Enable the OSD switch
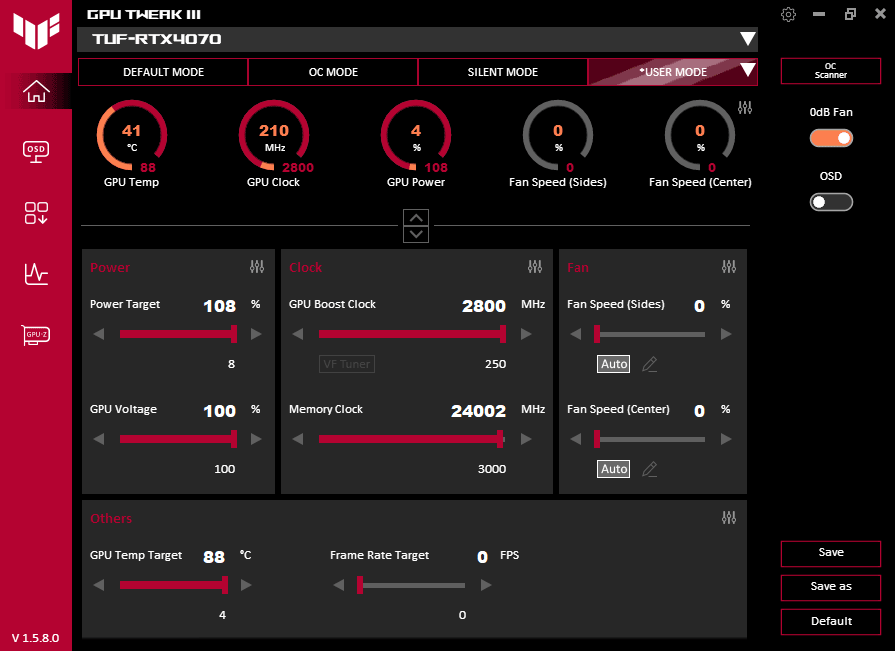Viewport: 895px width, 651px height. (831, 202)
